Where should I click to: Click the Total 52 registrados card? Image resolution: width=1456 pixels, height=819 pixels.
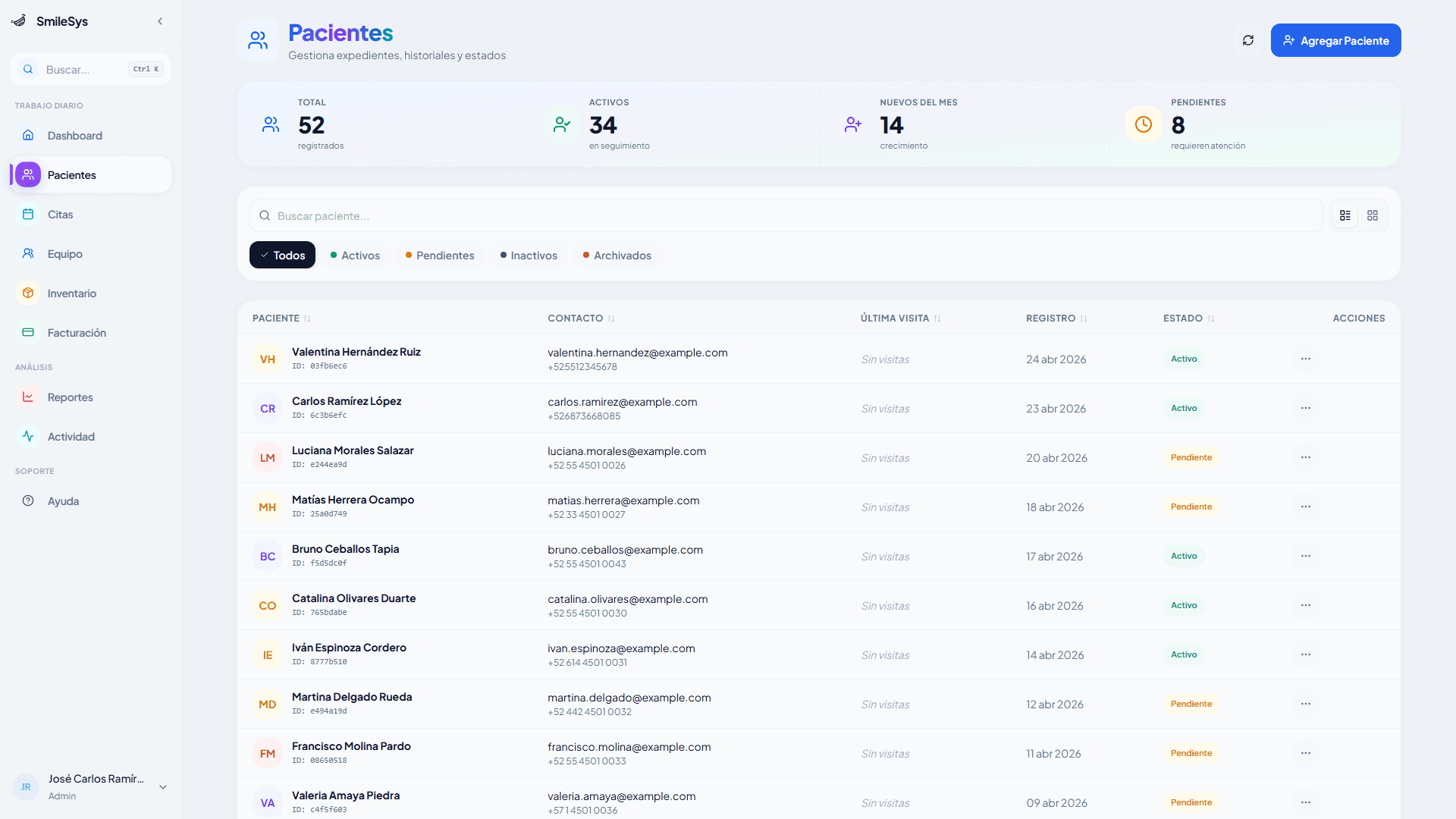383,124
